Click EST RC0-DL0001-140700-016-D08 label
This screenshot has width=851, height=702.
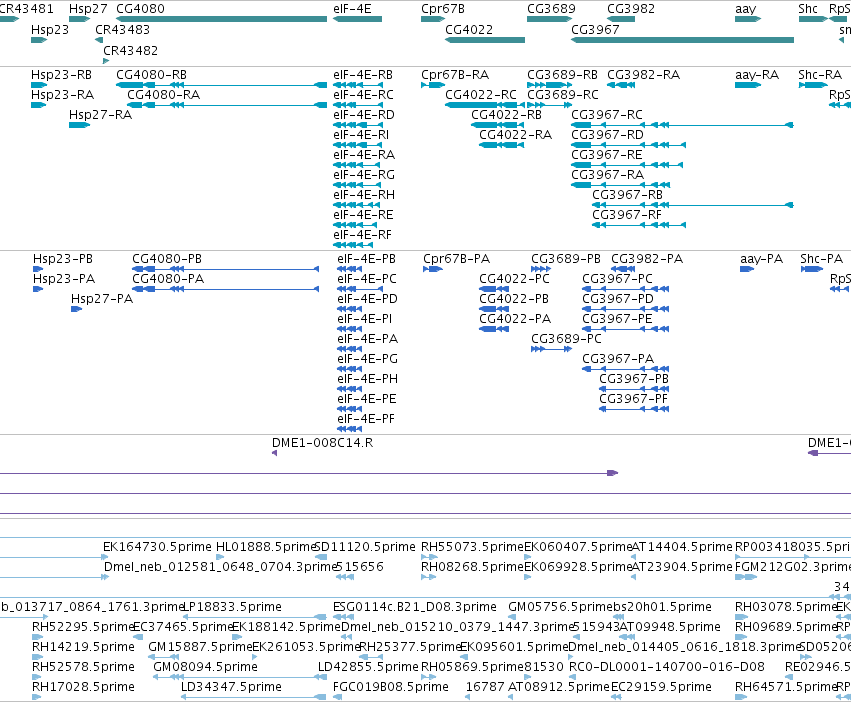666,667
